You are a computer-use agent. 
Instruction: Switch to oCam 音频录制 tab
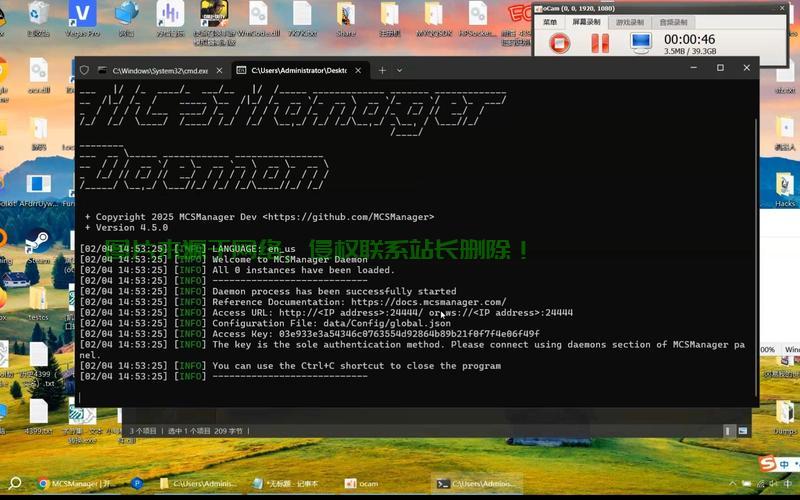tap(673, 22)
